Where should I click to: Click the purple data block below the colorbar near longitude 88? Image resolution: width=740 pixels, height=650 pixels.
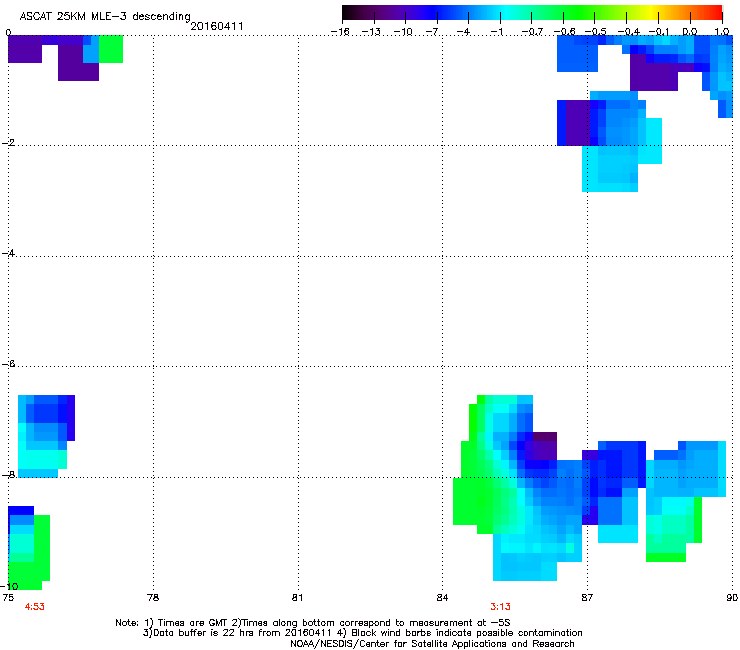[x=654, y=73]
